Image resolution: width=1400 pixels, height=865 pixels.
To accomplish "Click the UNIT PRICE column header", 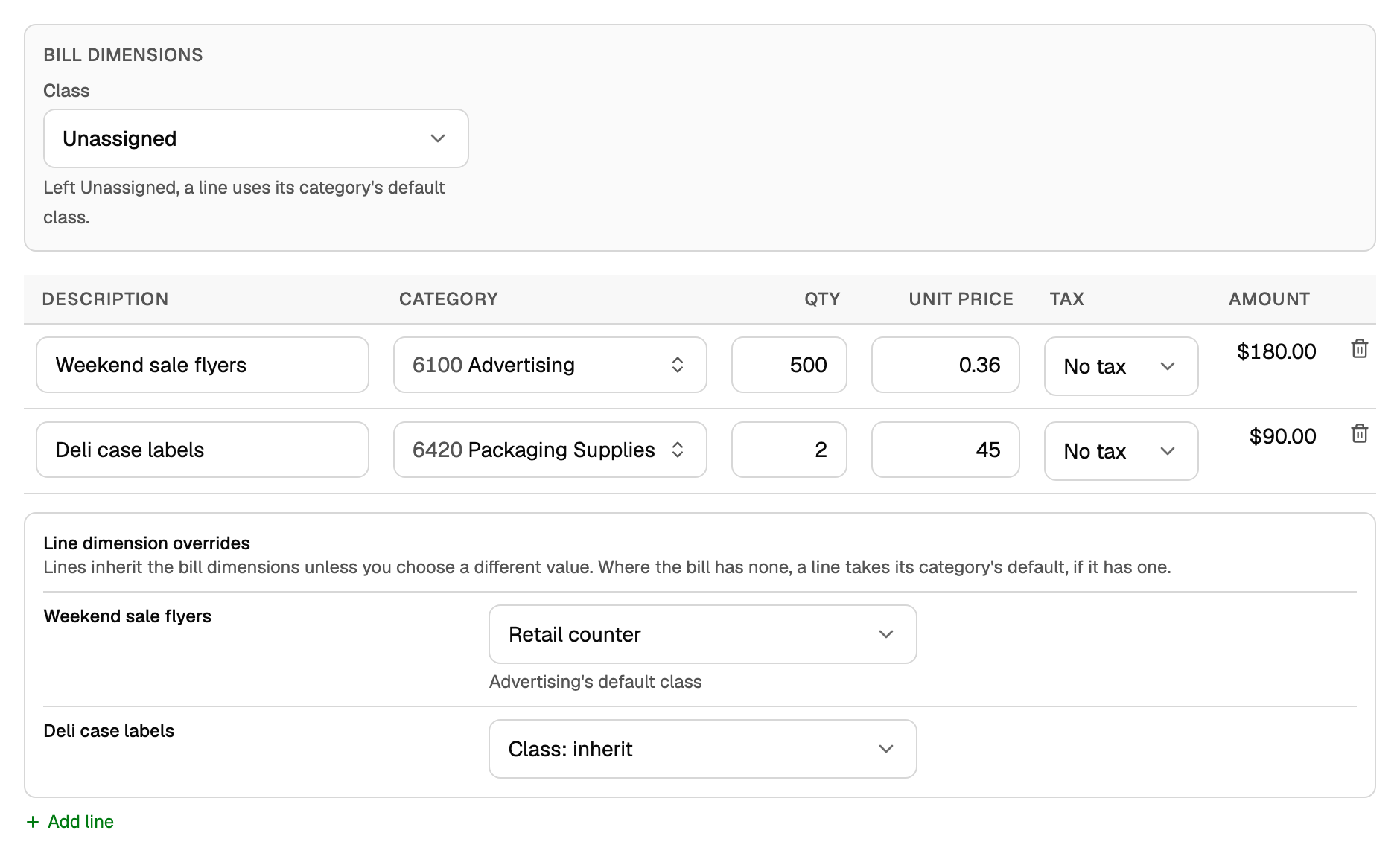I will click(961, 299).
